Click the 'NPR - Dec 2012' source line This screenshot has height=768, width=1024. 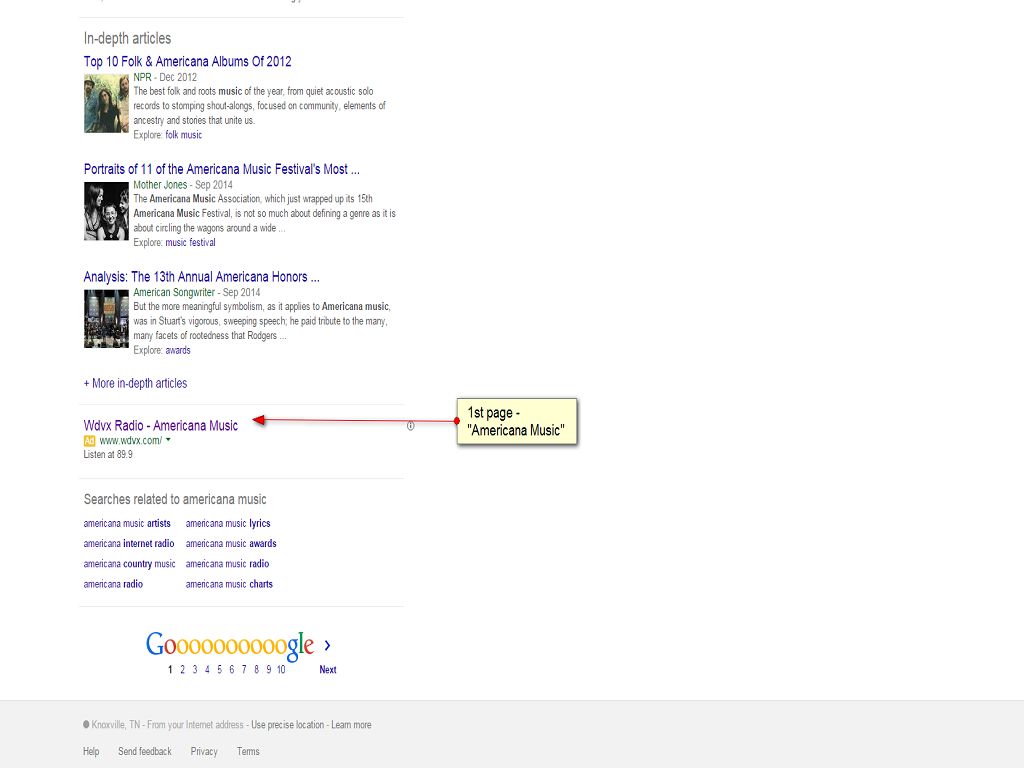(x=165, y=77)
